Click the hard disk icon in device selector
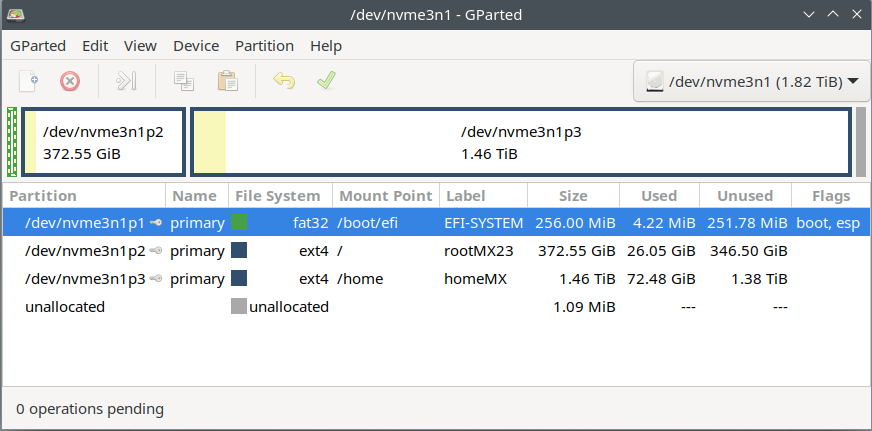Viewport: 872px width, 431px height. click(655, 82)
